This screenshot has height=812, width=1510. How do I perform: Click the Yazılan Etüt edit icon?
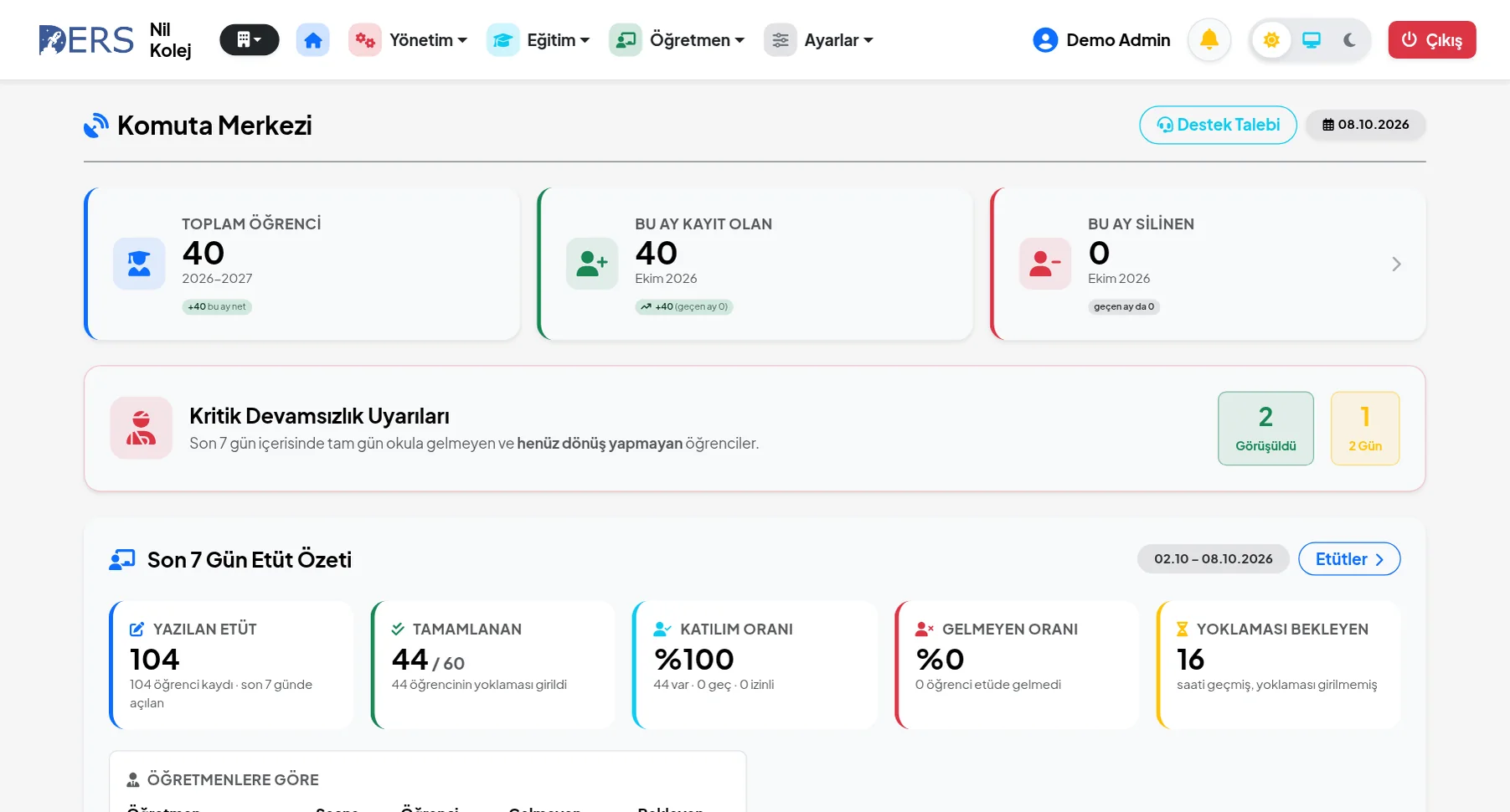[x=137, y=629]
